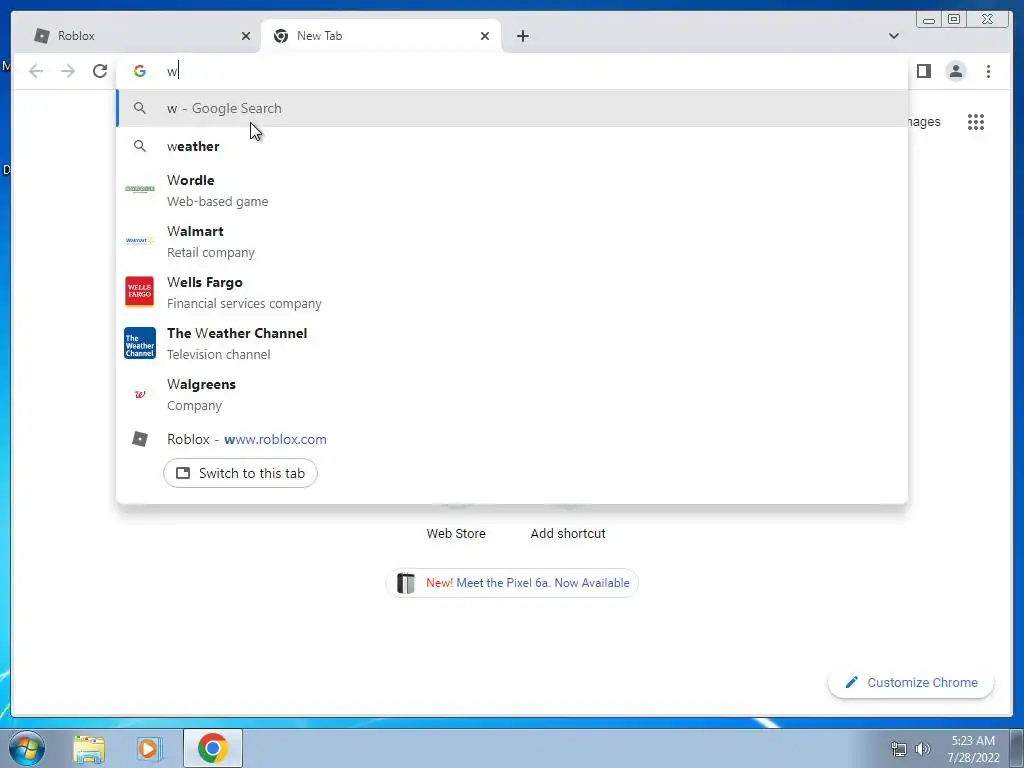Click the Google logo in the address bar

[140, 71]
